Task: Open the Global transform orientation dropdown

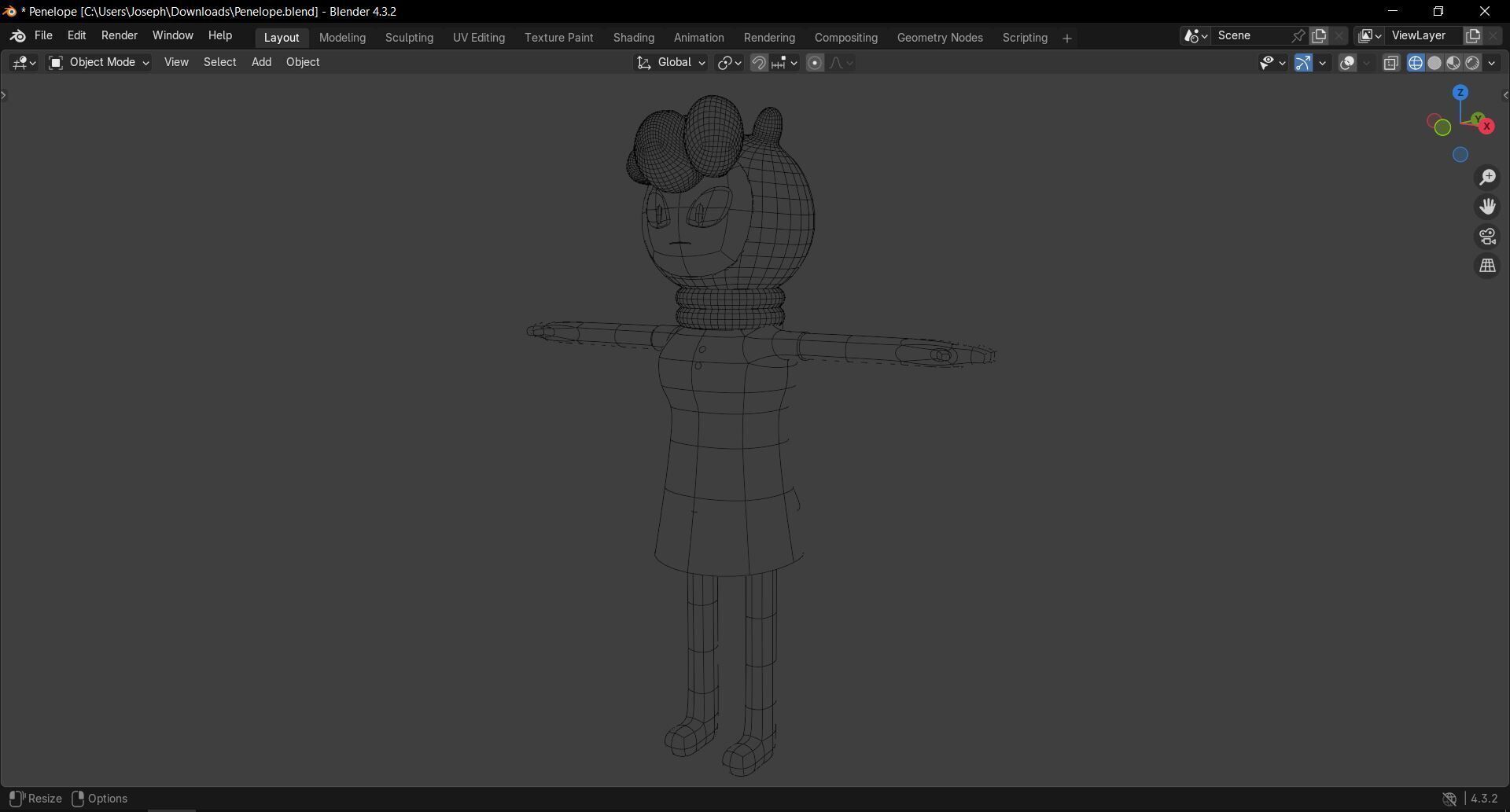Action: [671, 63]
